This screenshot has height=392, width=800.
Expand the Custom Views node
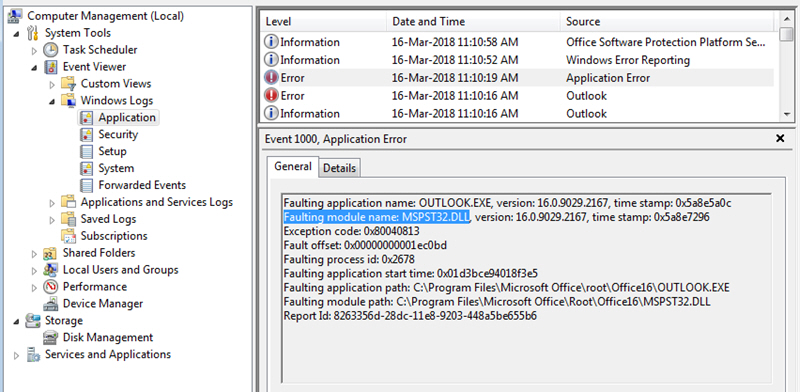[x=52, y=84]
